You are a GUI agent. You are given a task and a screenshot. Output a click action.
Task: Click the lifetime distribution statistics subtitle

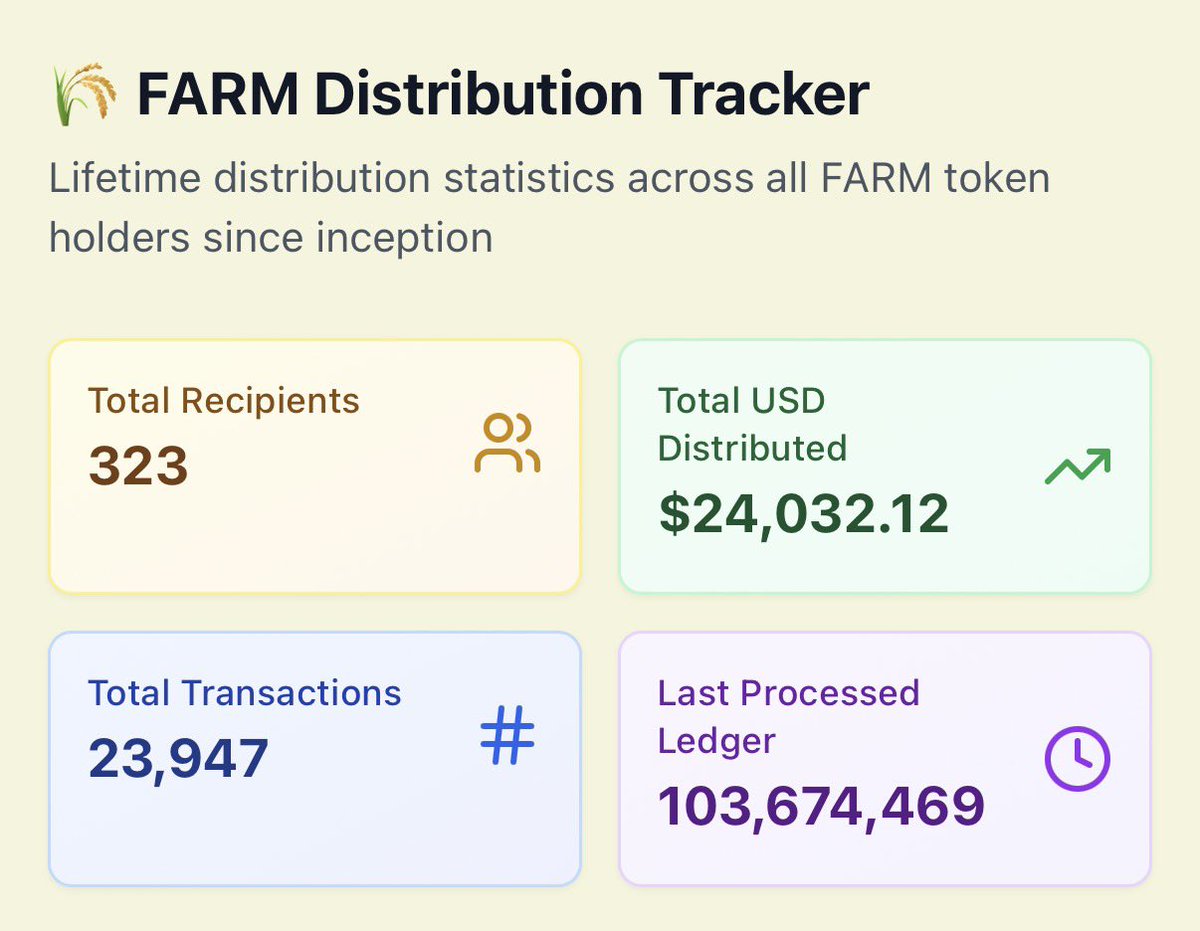(x=549, y=208)
